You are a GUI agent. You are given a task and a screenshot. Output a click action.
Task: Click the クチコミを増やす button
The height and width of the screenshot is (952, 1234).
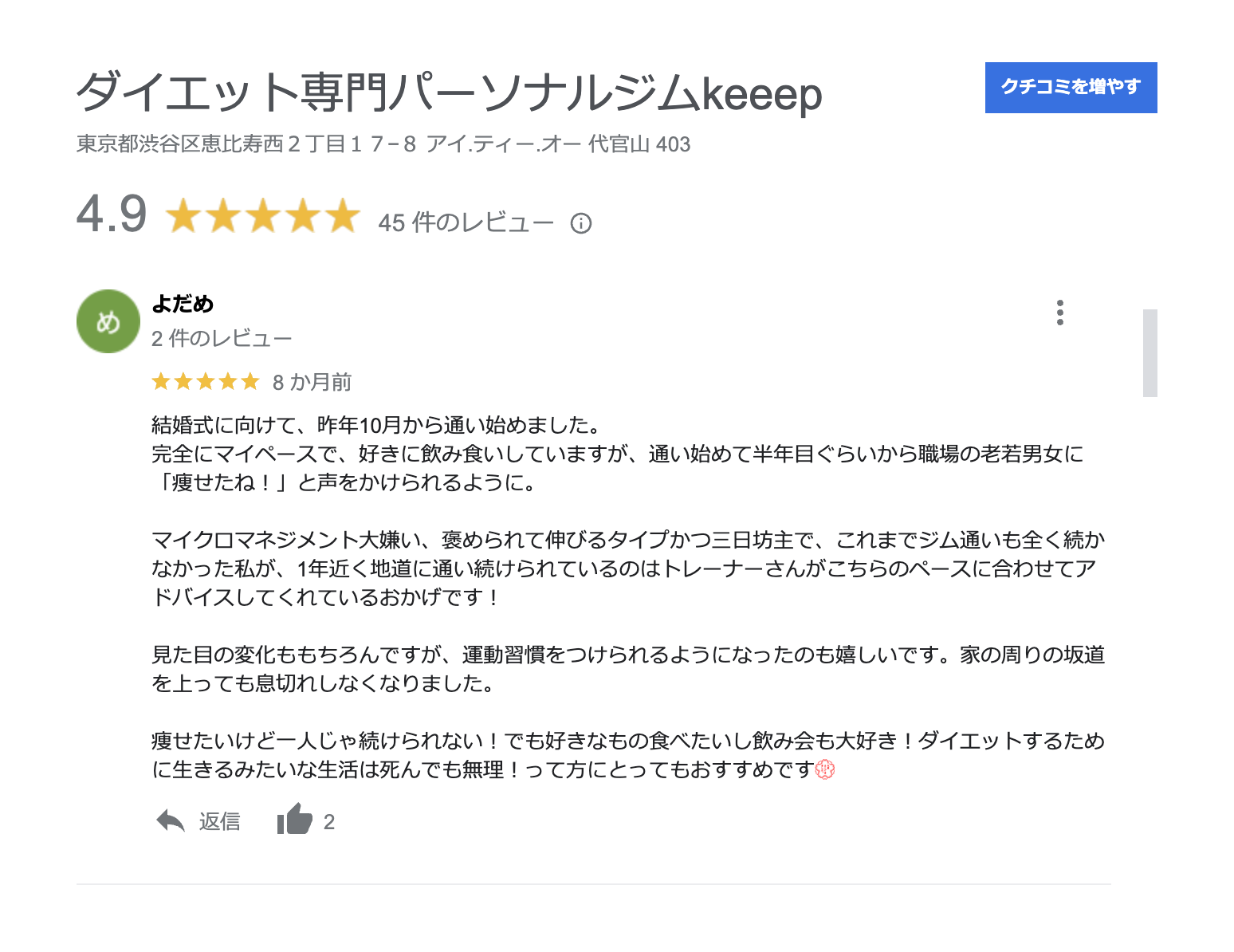[x=1071, y=88]
